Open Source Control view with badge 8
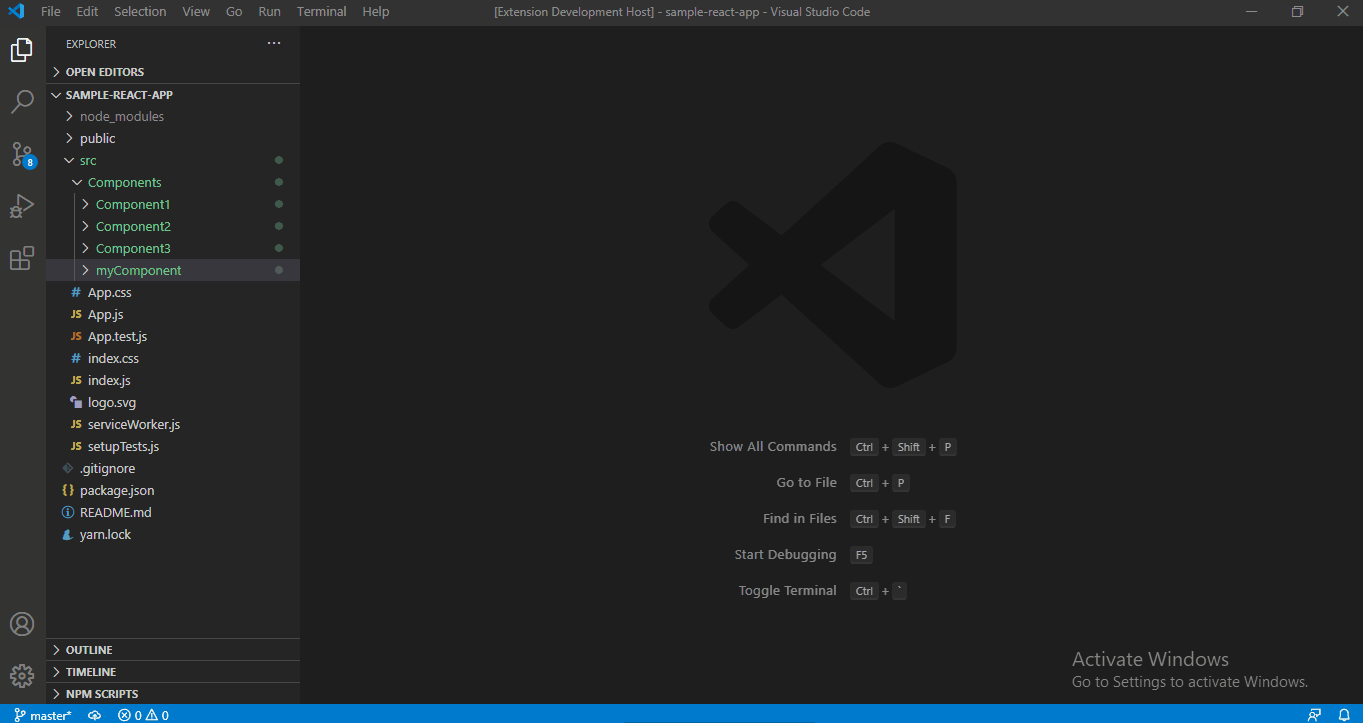This screenshot has height=723, width=1363. click(x=22, y=154)
